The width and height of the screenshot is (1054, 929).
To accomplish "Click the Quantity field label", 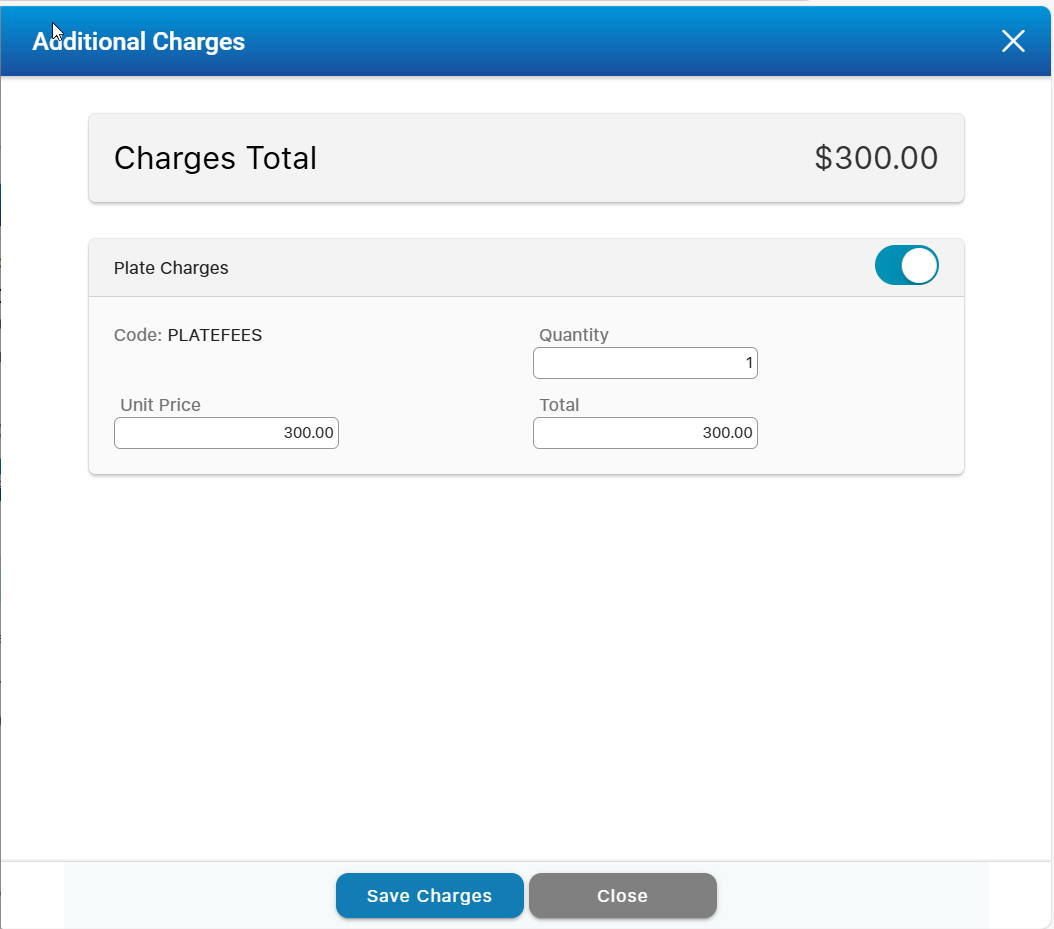I will point(574,335).
